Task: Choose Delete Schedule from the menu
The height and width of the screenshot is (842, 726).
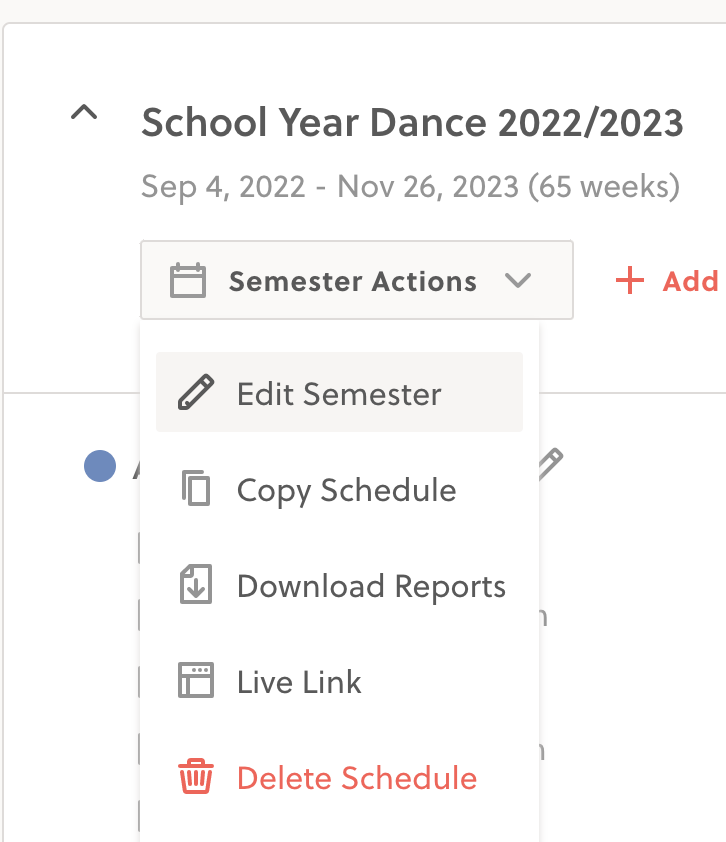Action: click(x=356, y=777)
